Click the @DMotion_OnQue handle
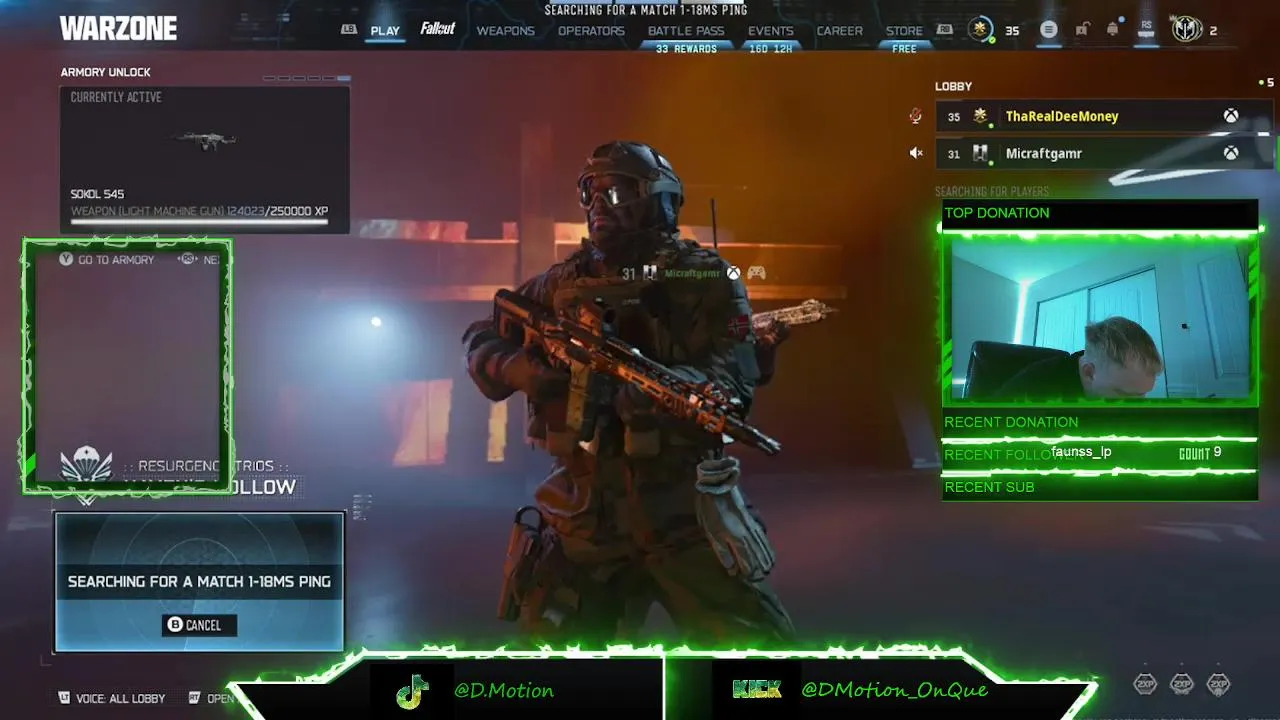 [894, 690]
